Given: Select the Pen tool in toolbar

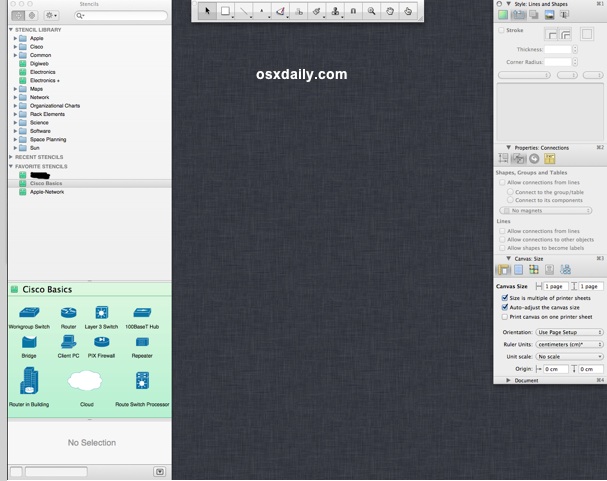Looking at the screenshot, I should pos(280,11).
